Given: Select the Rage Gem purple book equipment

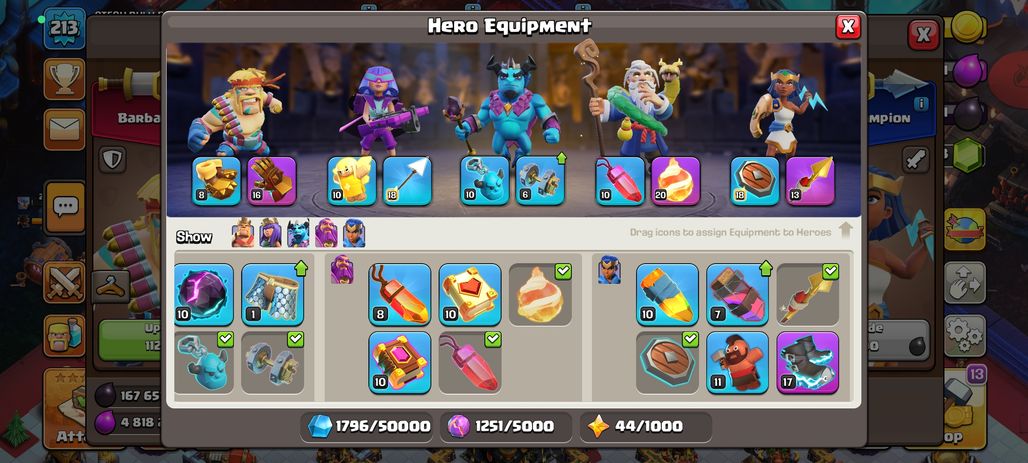Looking at the screenshot, I should 400,362.
